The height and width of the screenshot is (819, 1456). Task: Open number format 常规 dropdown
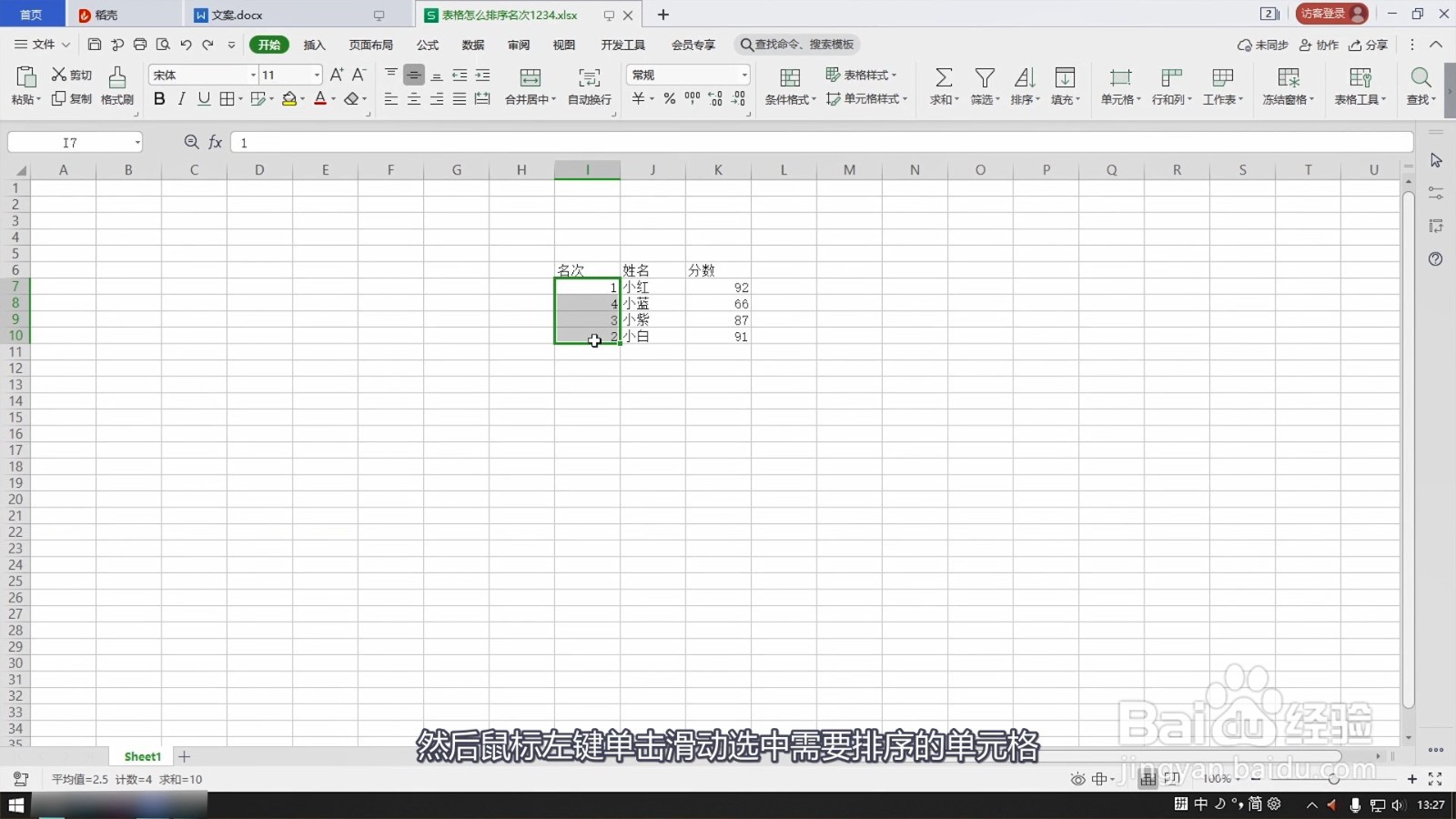(x=744, y=75)
